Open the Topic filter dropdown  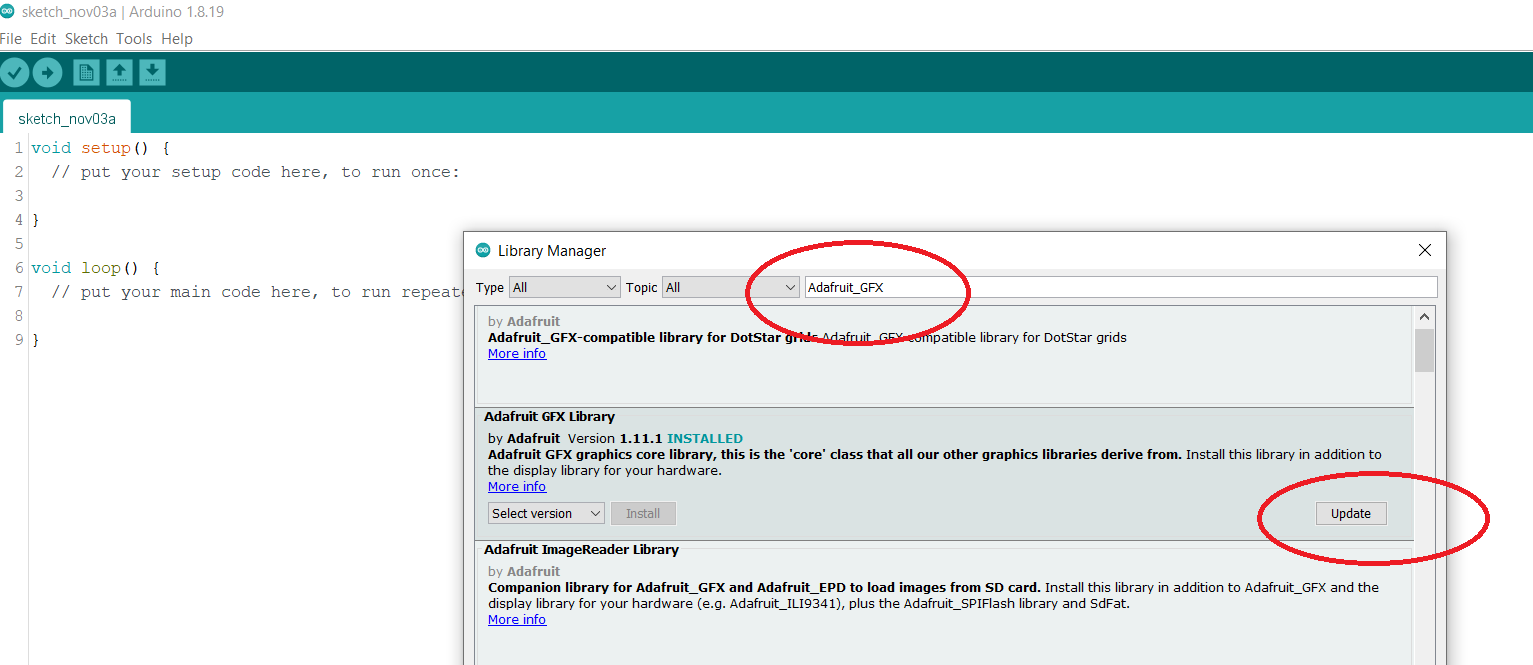coord(730,287)
